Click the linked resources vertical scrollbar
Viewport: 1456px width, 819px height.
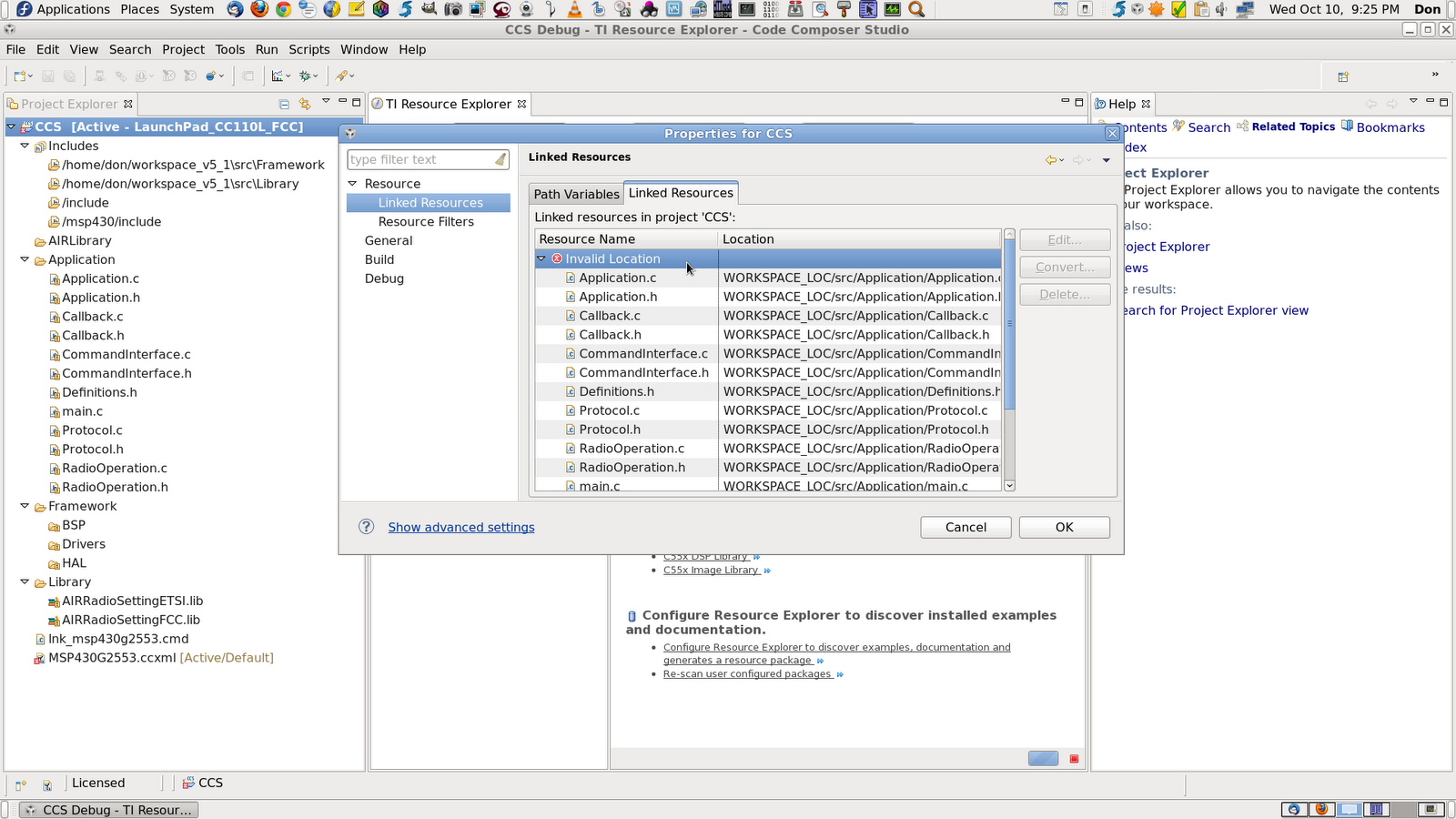click(1008, 360)
